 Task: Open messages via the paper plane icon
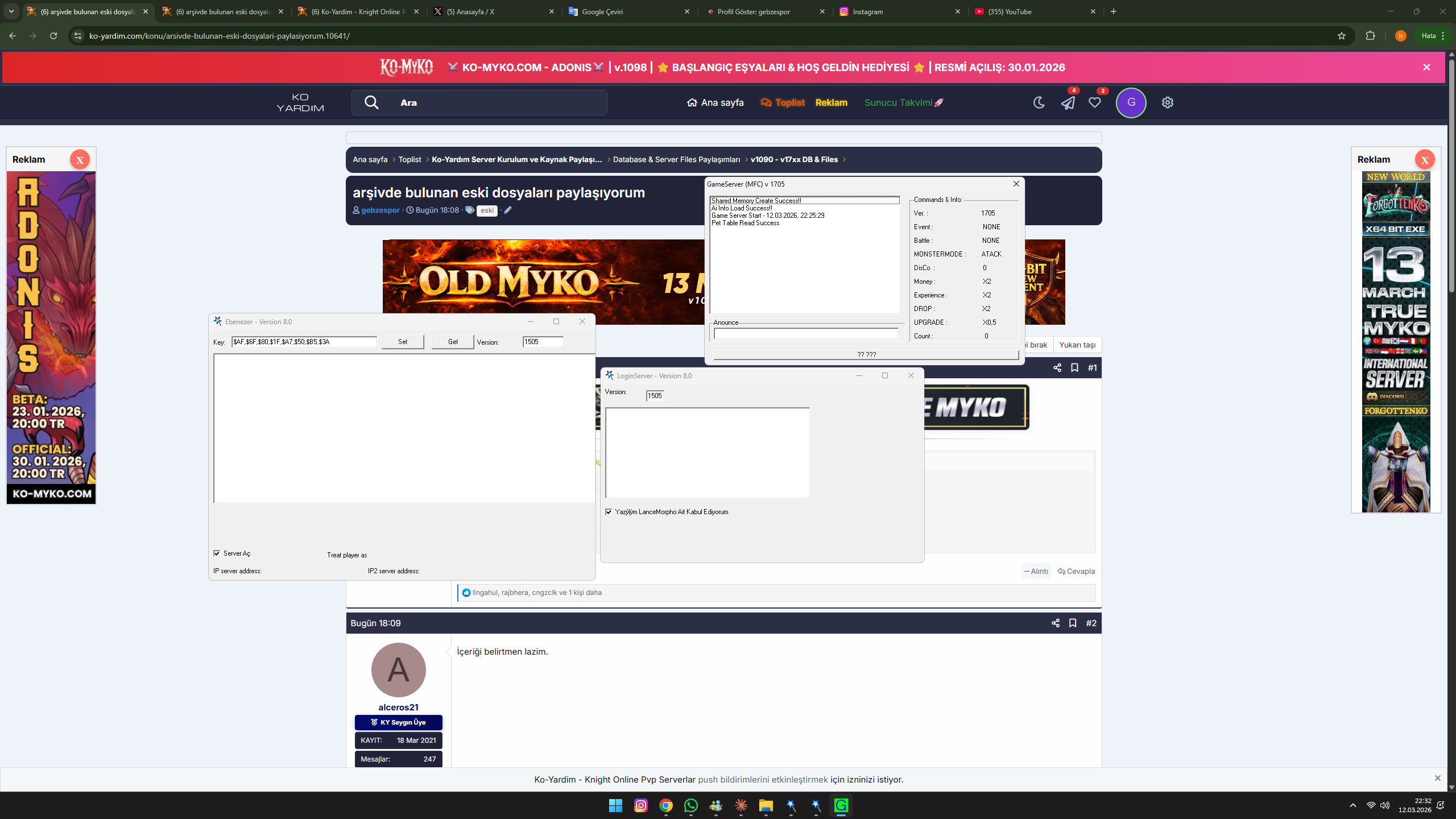1068,102
